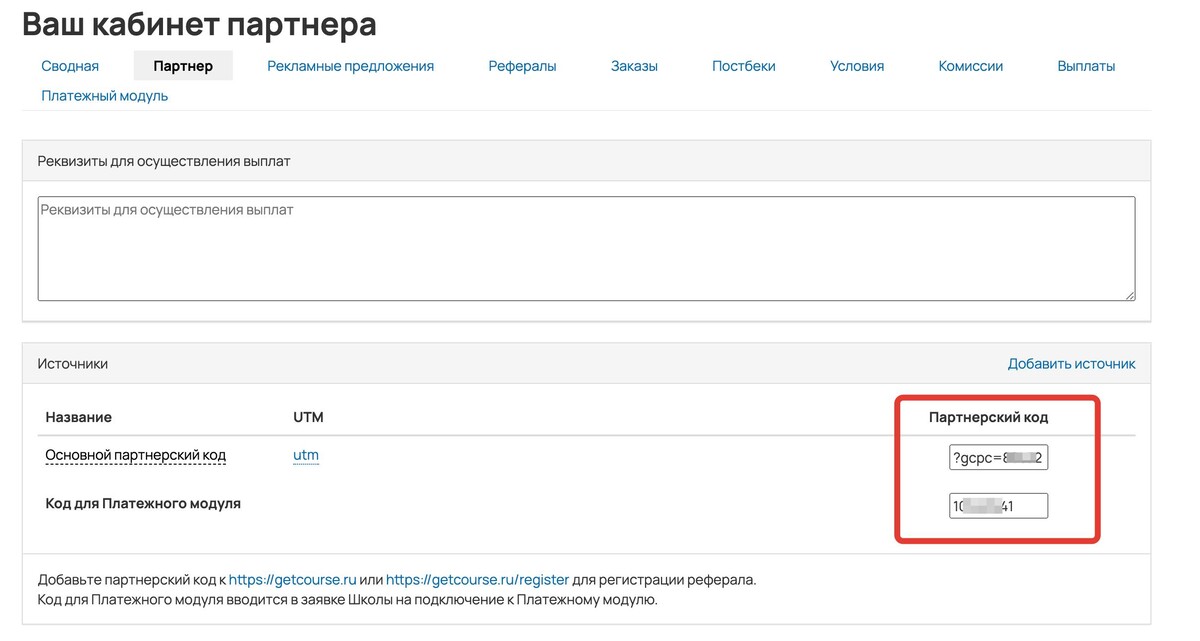Open the Комиссии tab
The width and height of the screenshot is (1200, 641).
[x=971, y=66]
